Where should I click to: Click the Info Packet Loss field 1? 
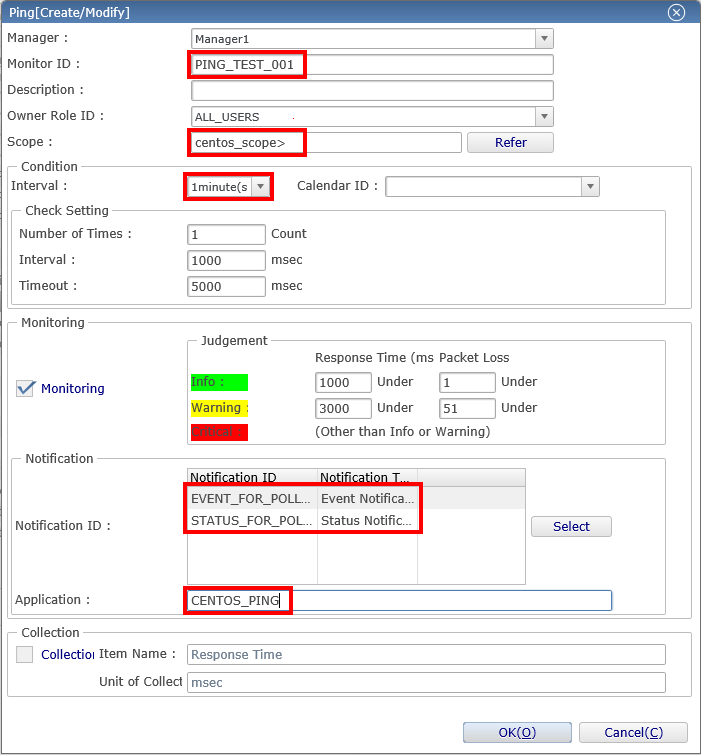tap(467, 382)
